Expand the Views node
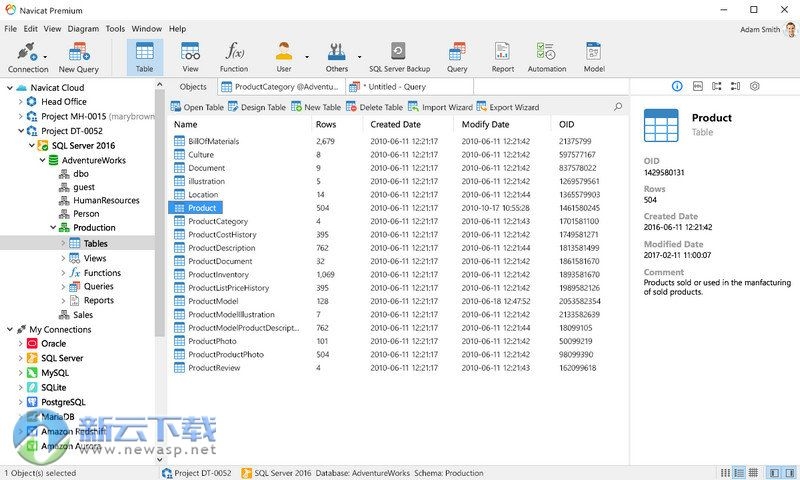 pos(63,258)
